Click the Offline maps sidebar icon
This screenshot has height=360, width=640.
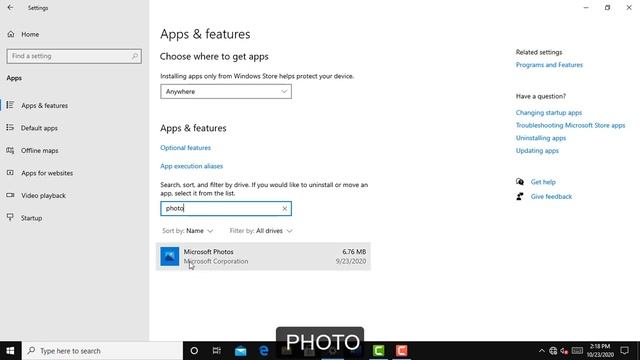coord(10,150)
